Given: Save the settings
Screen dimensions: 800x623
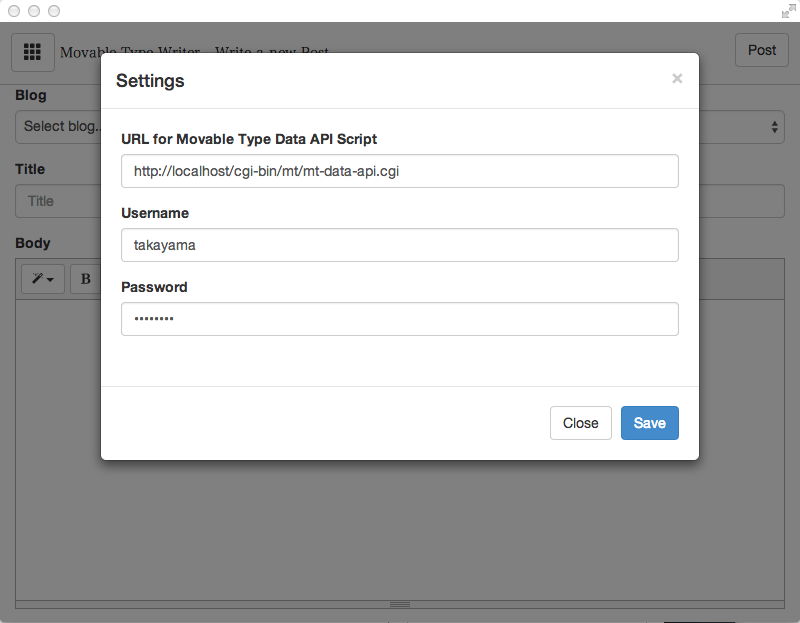Looking at the screenshot, I should click(649, 423).
